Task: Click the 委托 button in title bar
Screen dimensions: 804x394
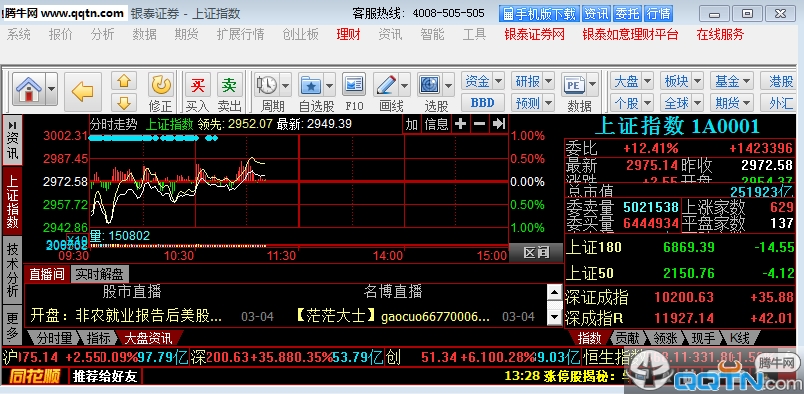Action: click(x=627, y=14)
